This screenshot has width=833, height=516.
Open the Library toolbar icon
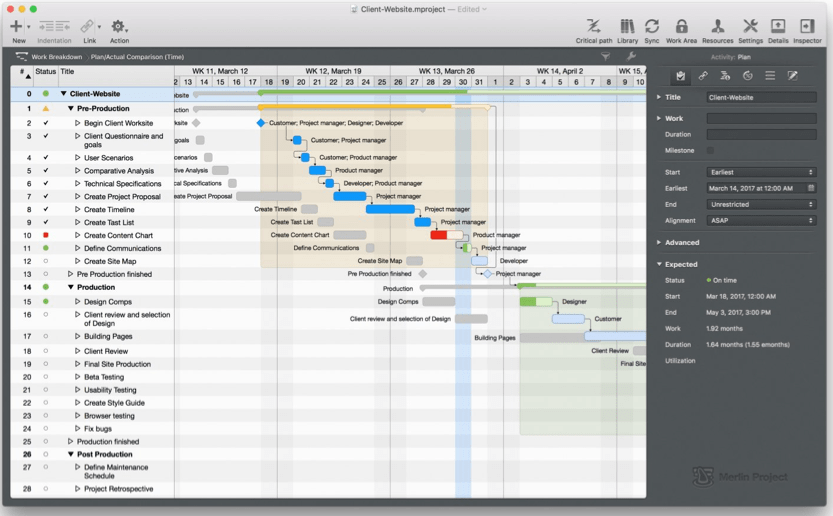point(627,26)
